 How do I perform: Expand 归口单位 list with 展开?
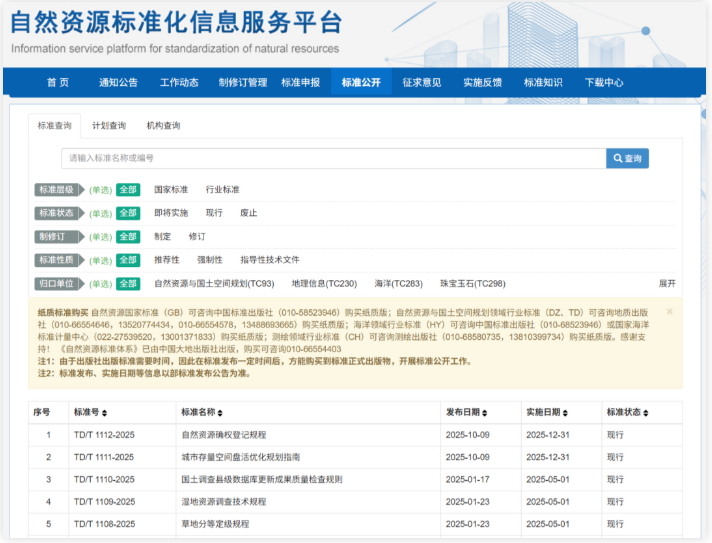(x=667, y=284)
